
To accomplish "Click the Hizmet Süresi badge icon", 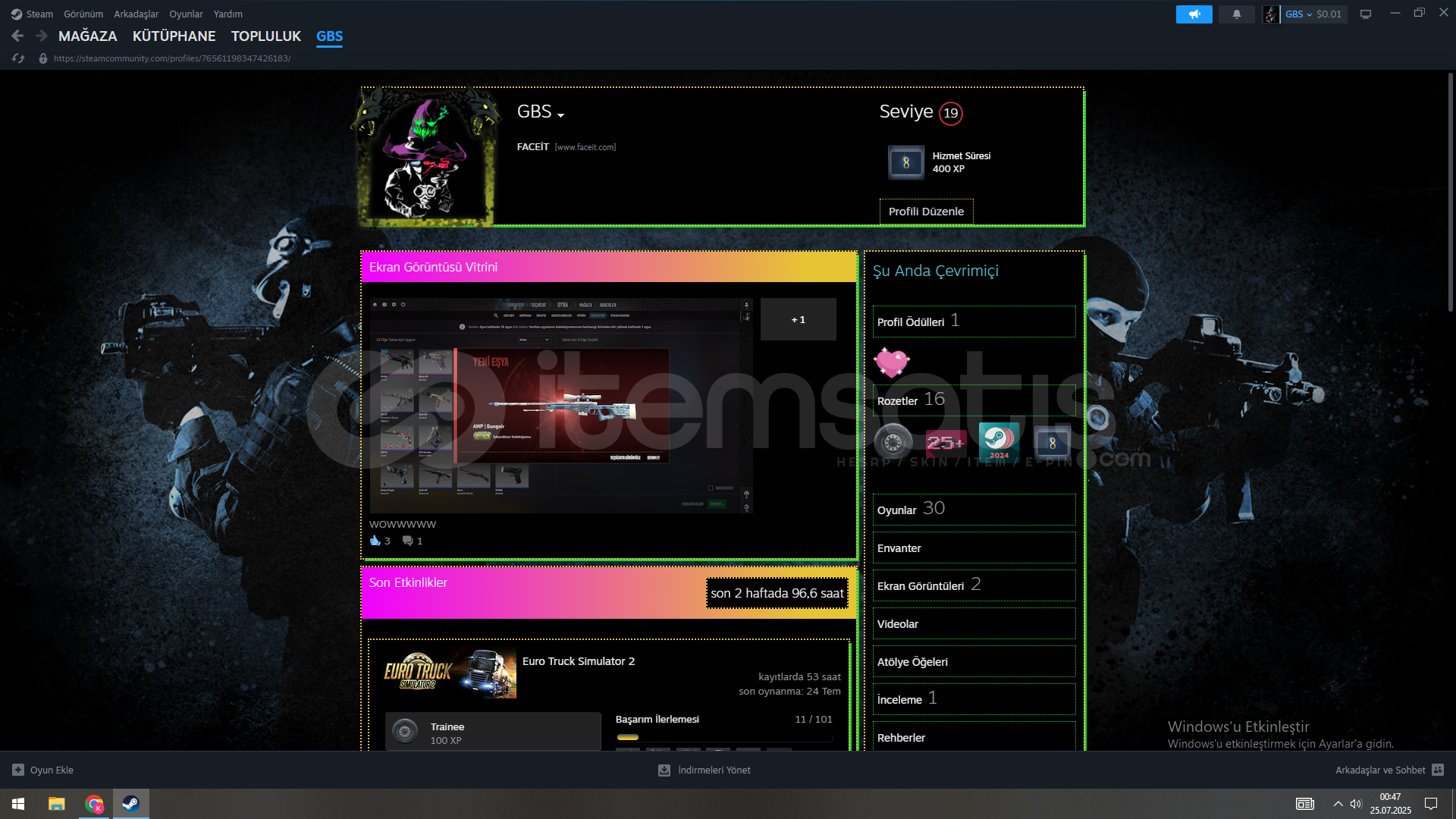I will pos(905,162).
